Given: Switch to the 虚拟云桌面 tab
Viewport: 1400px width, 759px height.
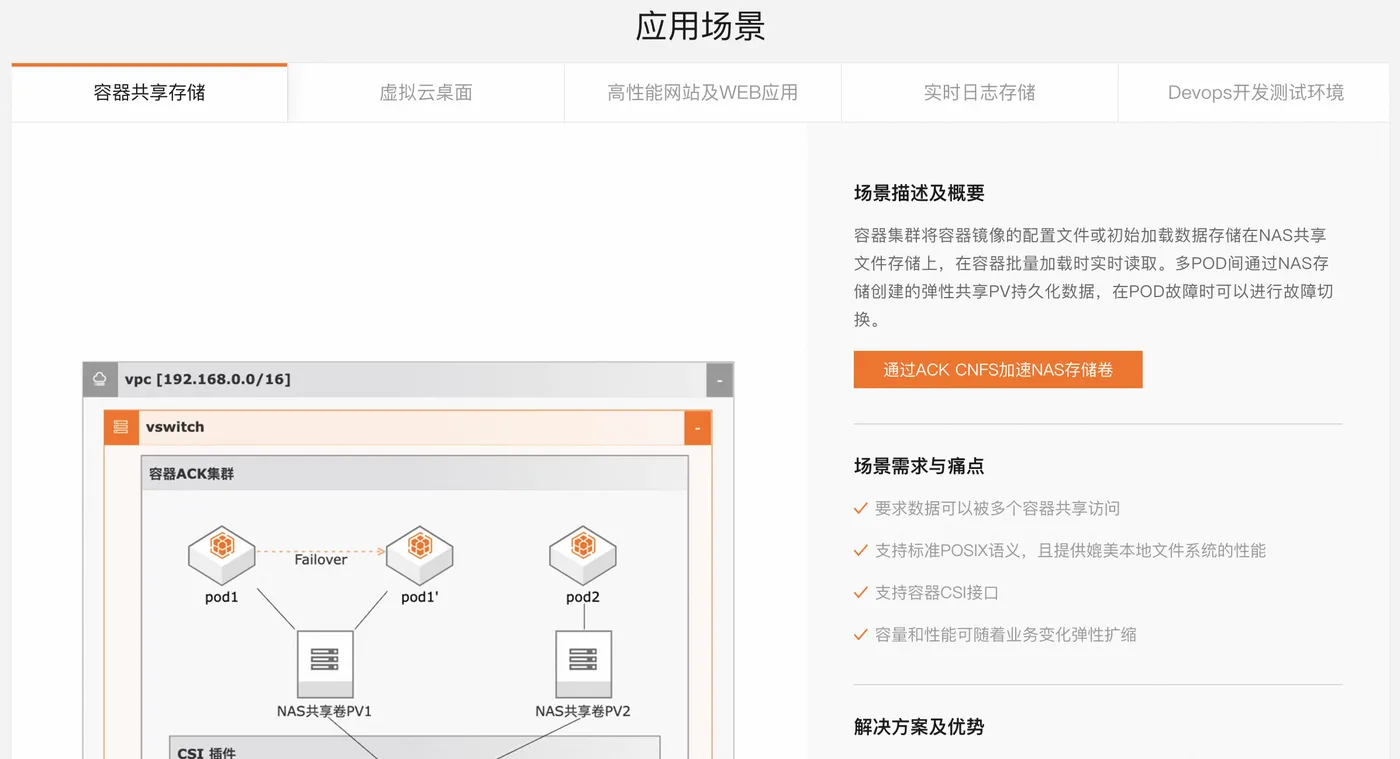Looking at the screenshot, I should (x=426, y=93).
